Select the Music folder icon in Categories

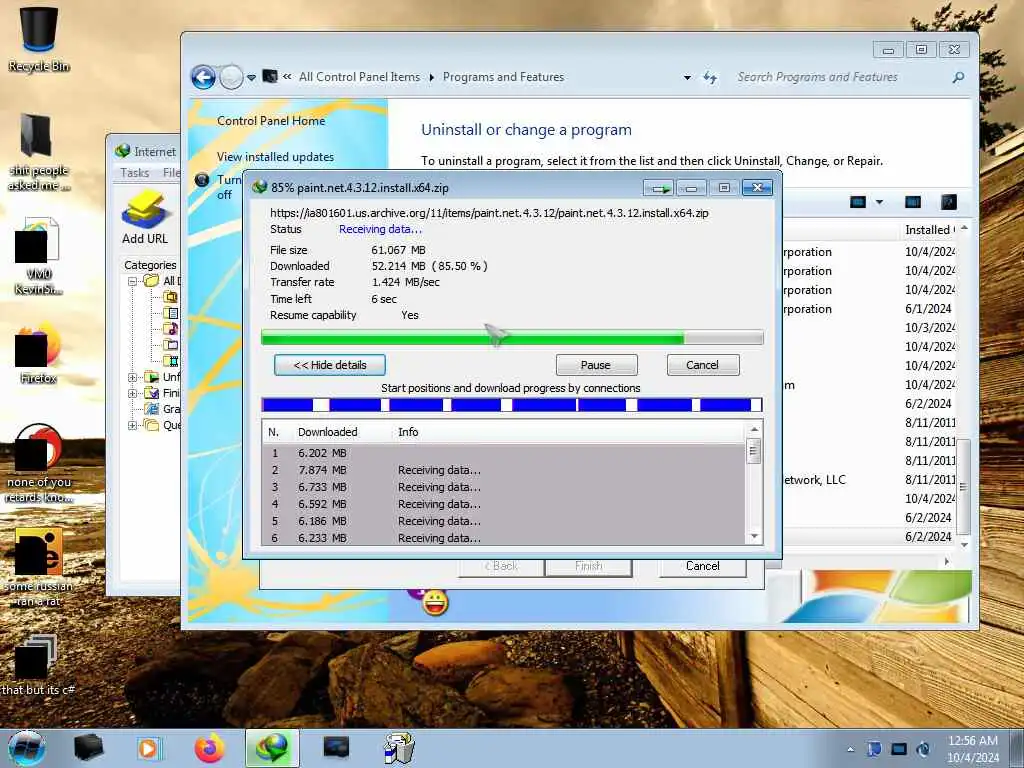[170, 328]
